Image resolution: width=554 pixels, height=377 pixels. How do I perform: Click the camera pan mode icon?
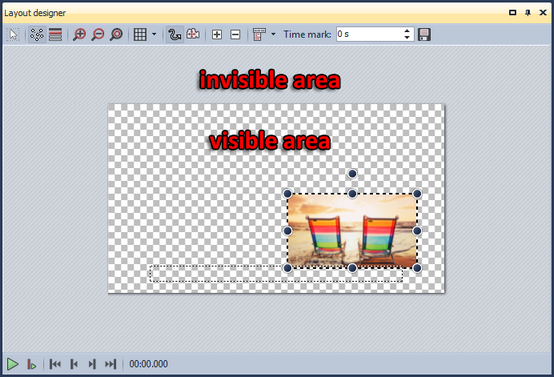tap(193, 34)
